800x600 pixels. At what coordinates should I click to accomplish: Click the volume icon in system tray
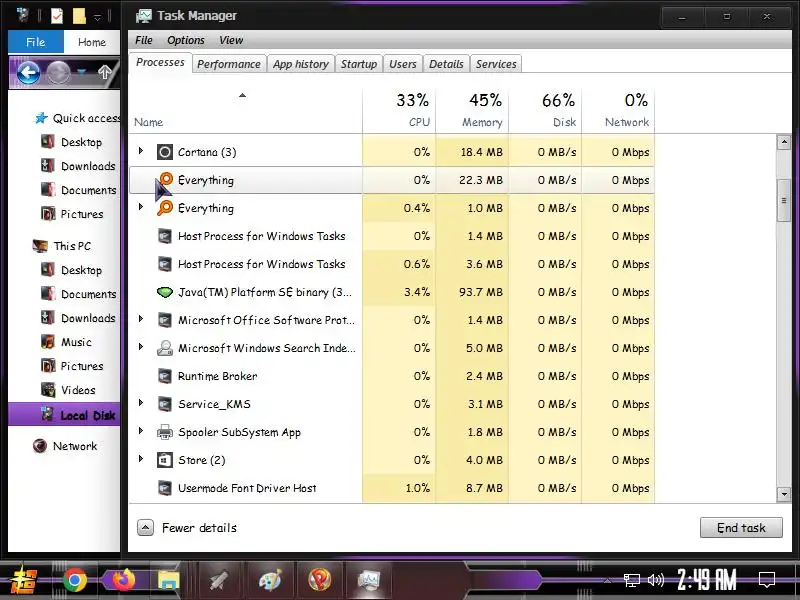[x=656, y=580]
